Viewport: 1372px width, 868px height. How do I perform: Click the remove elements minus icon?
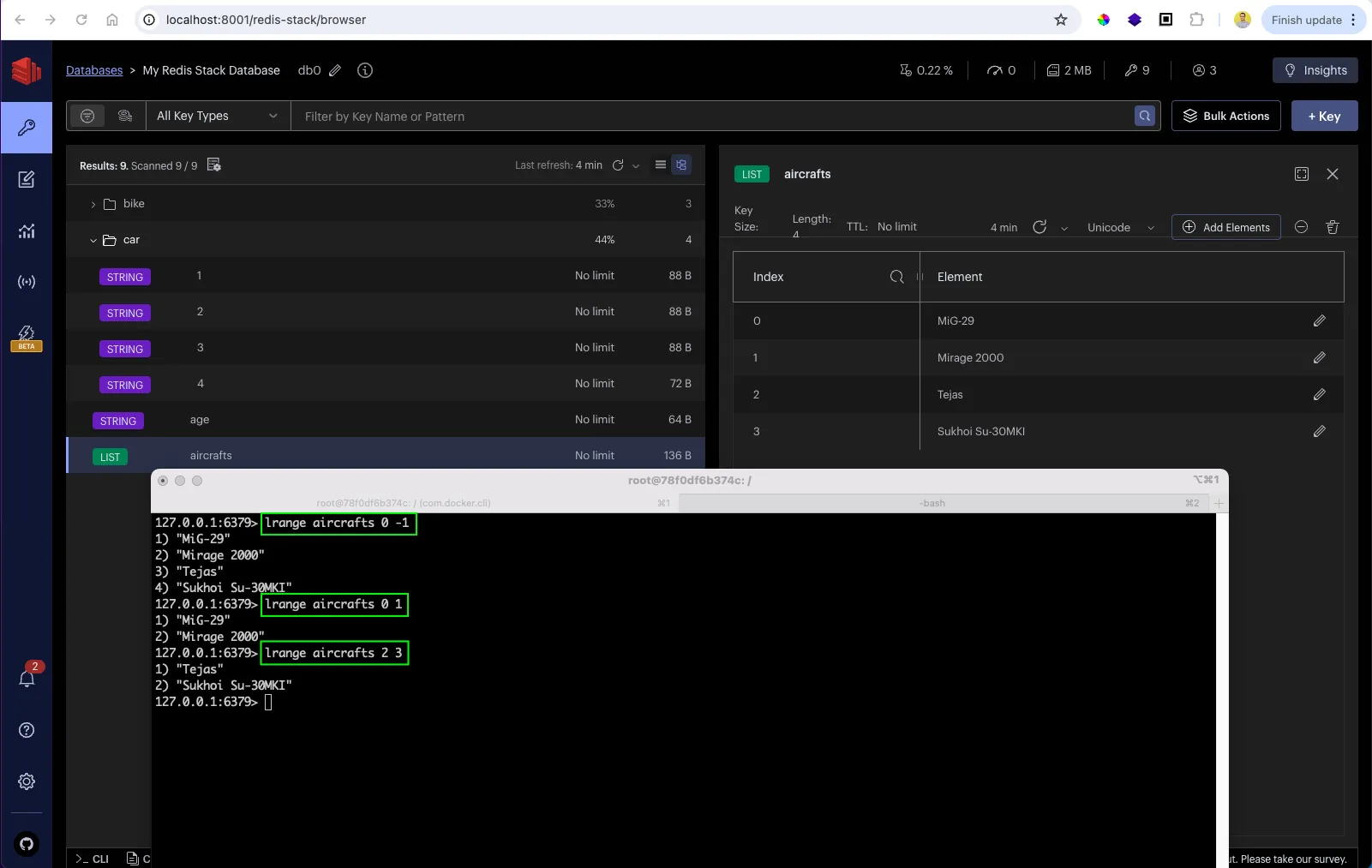point(1301,227)
